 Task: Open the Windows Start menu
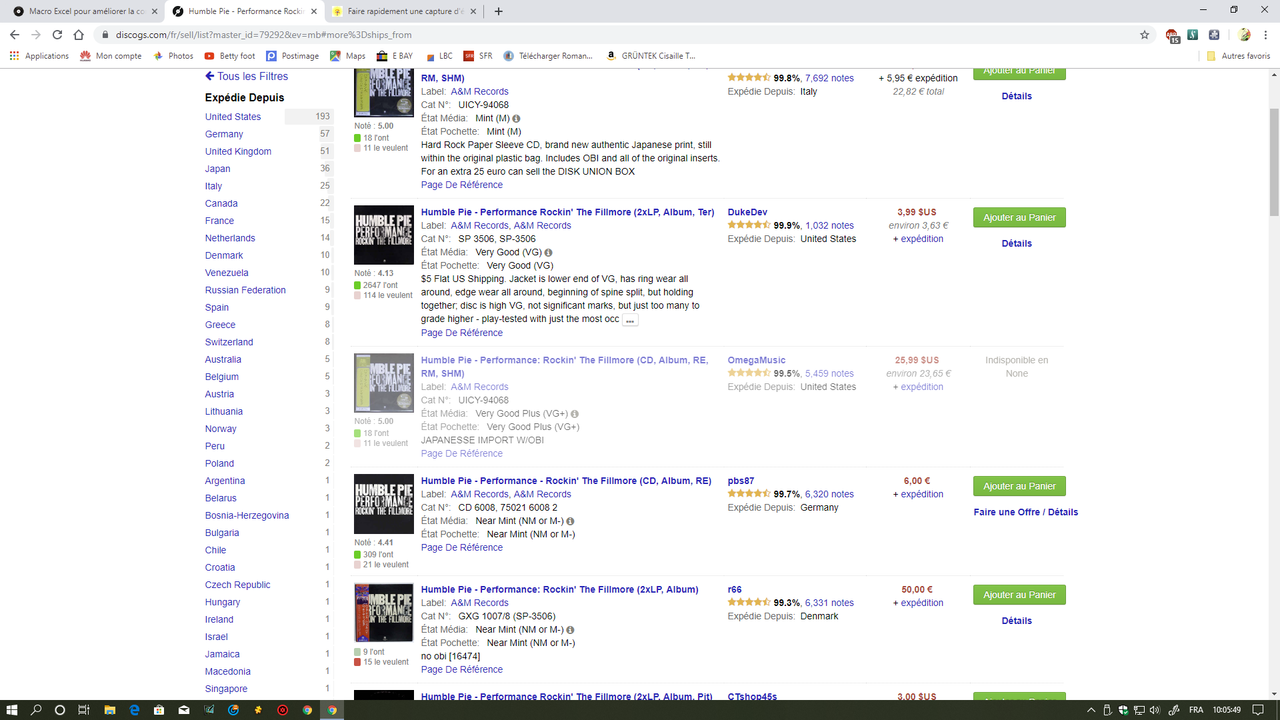click(x=12, y=709)
